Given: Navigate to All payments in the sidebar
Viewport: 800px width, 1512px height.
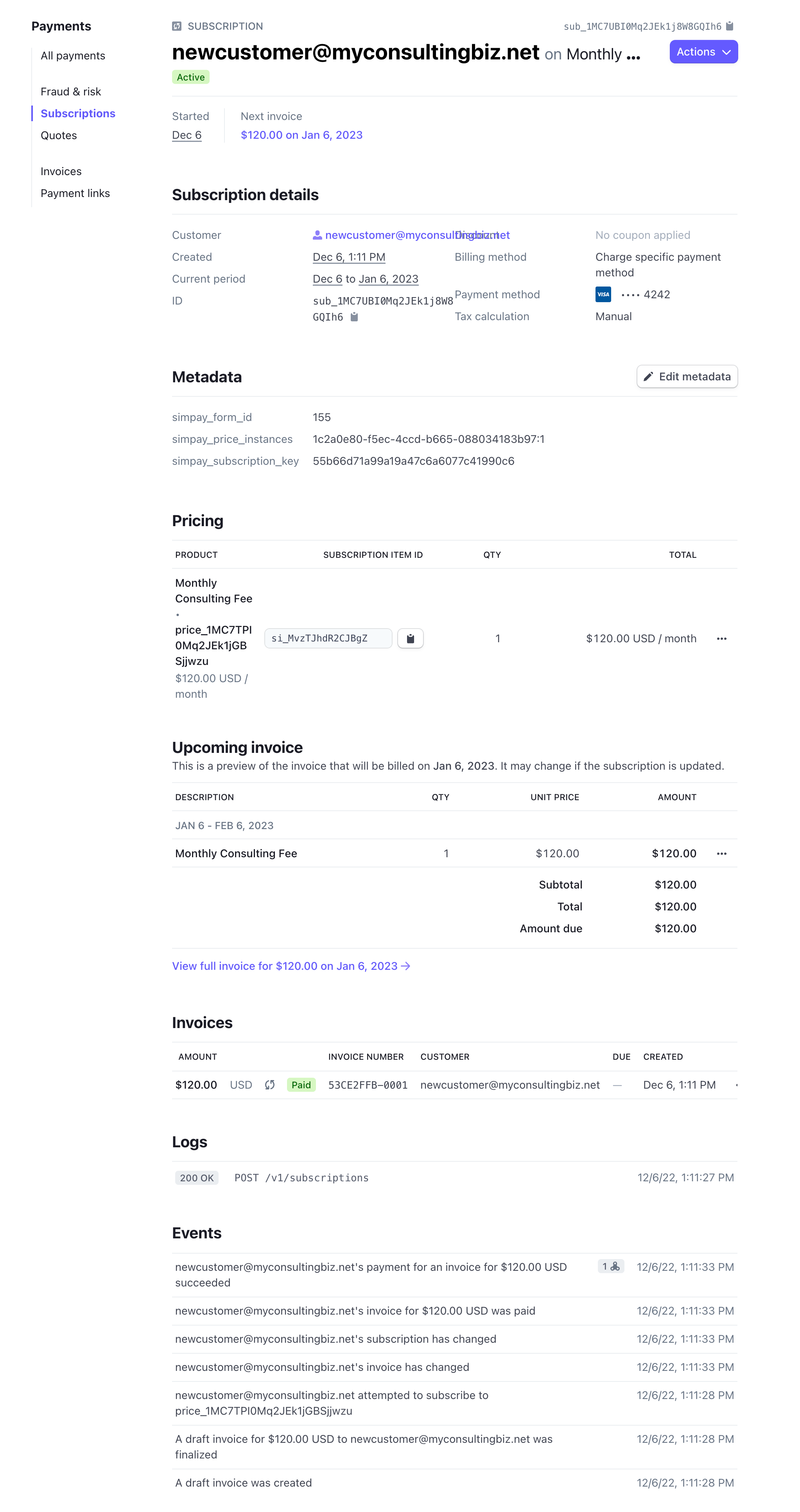Looking at the screenshot, I should click(x=73, y=55).
